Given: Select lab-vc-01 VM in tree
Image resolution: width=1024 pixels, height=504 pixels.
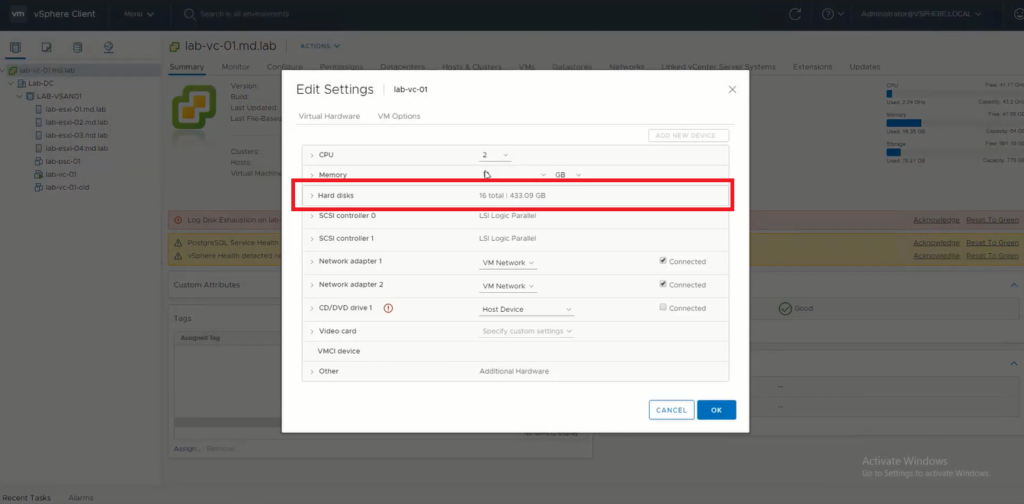Looking at the screenshot, I should pyautogui.click(x=60, y=174).
